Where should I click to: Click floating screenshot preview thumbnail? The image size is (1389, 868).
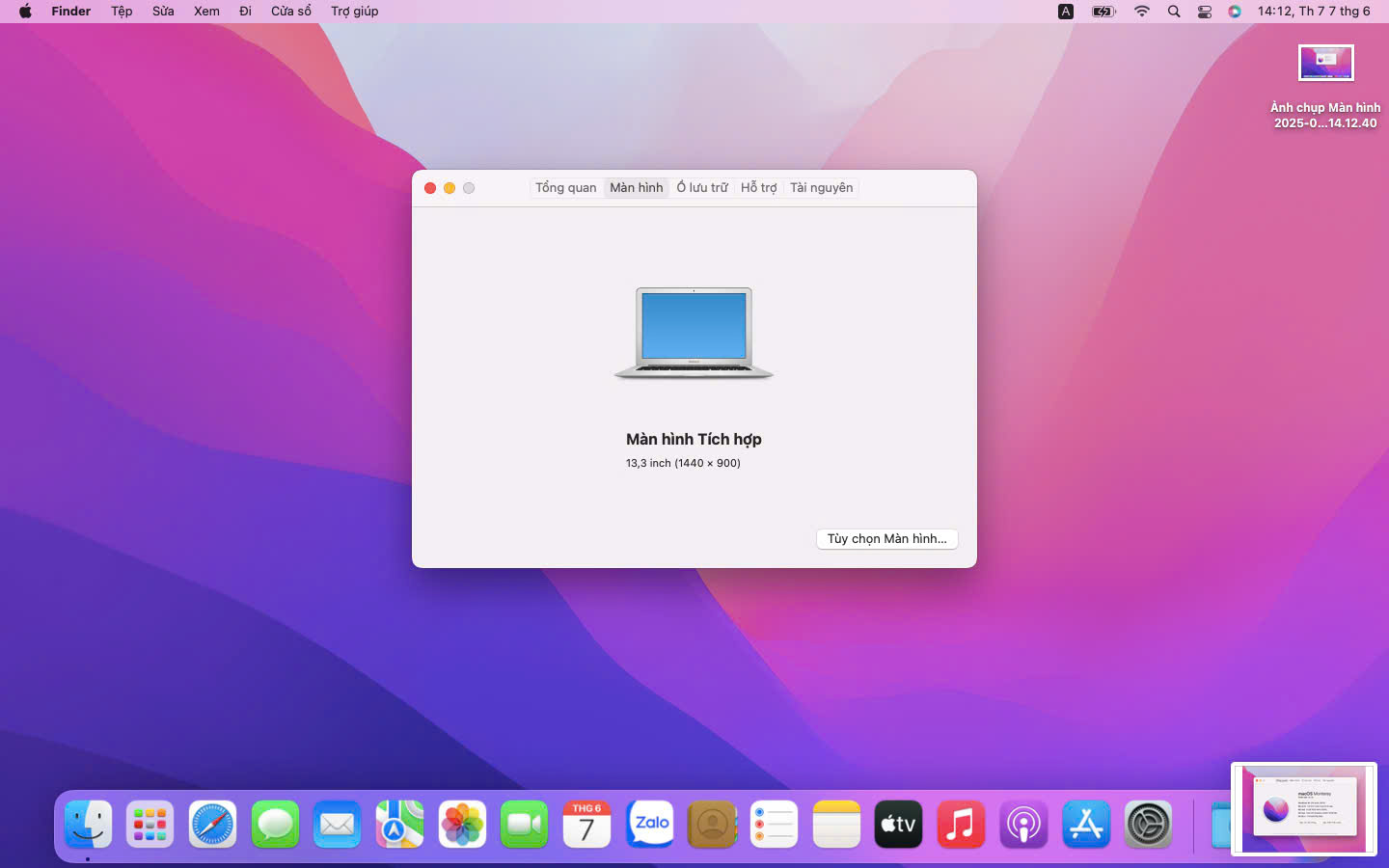(x=1304, y=808)
